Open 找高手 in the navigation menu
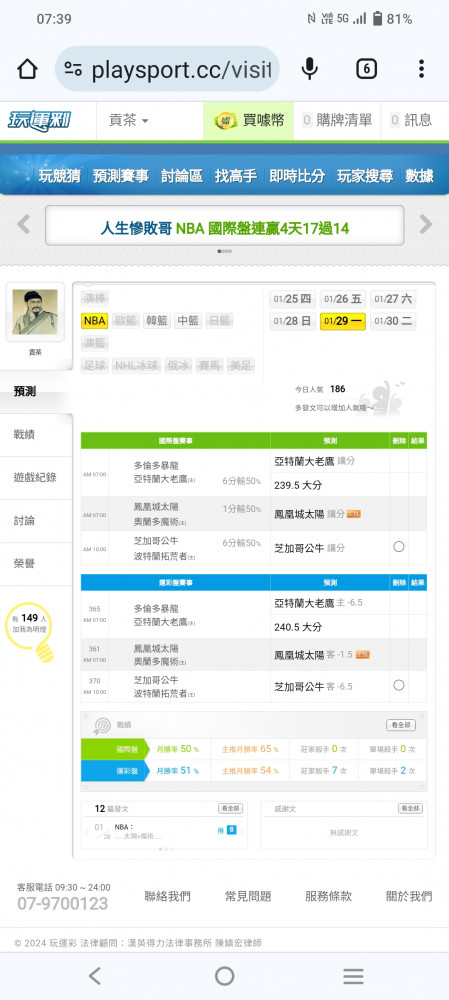This screenshot has width=449, height=1000. point(236,175)
